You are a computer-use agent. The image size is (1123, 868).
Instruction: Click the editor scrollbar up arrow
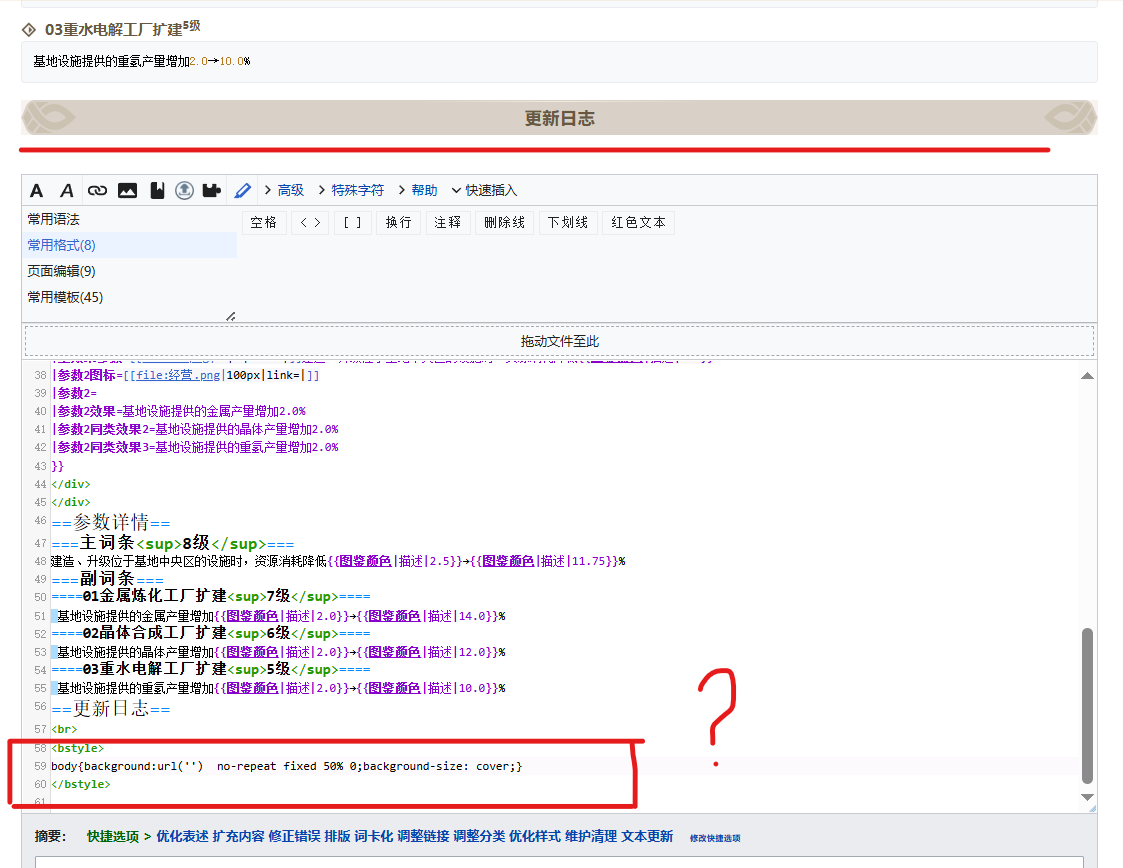tap(1086, 375)
